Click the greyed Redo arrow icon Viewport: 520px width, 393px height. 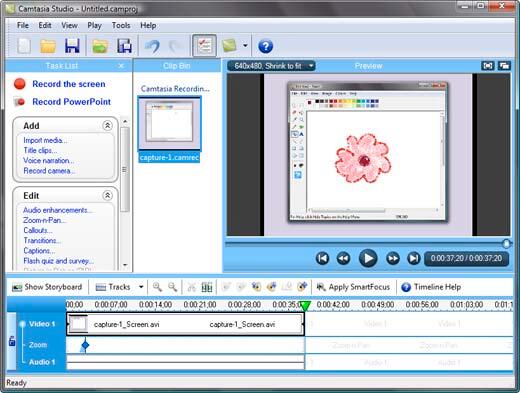(175, 46)
